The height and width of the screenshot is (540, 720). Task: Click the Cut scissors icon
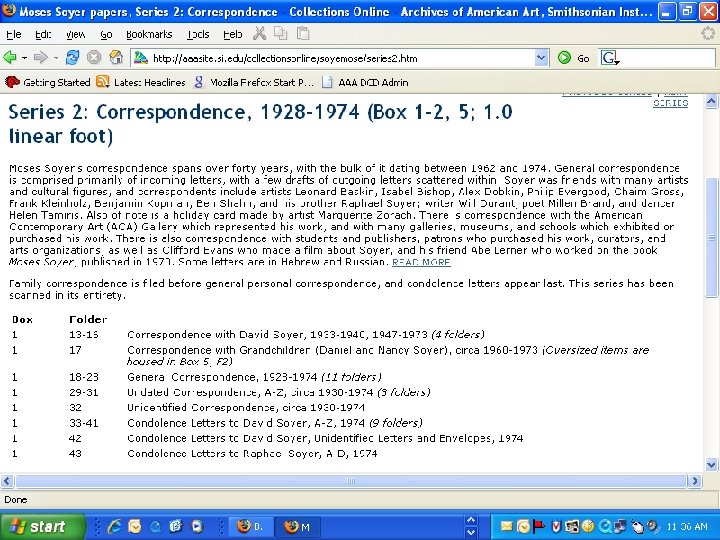point(259,34)
